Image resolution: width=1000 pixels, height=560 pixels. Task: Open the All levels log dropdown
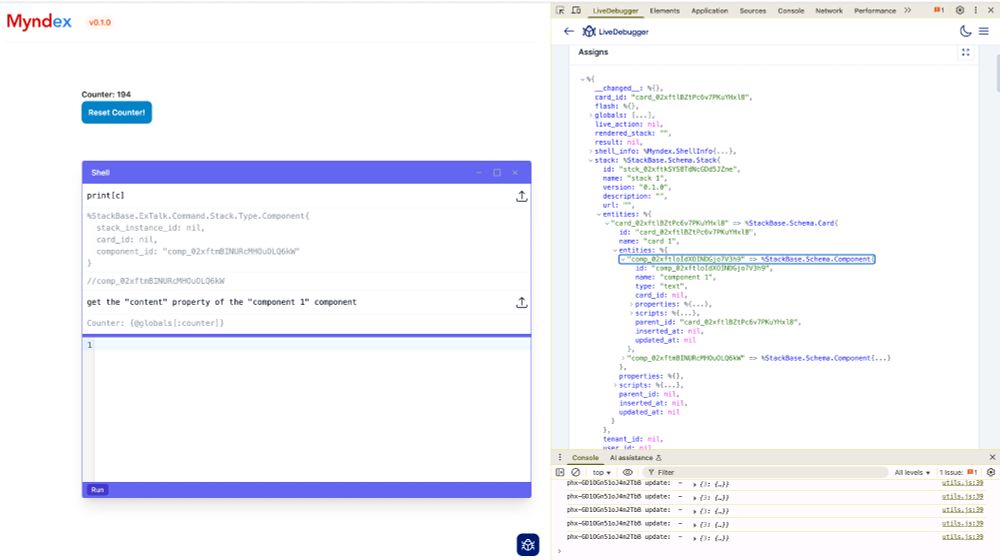tap(912, 473)
